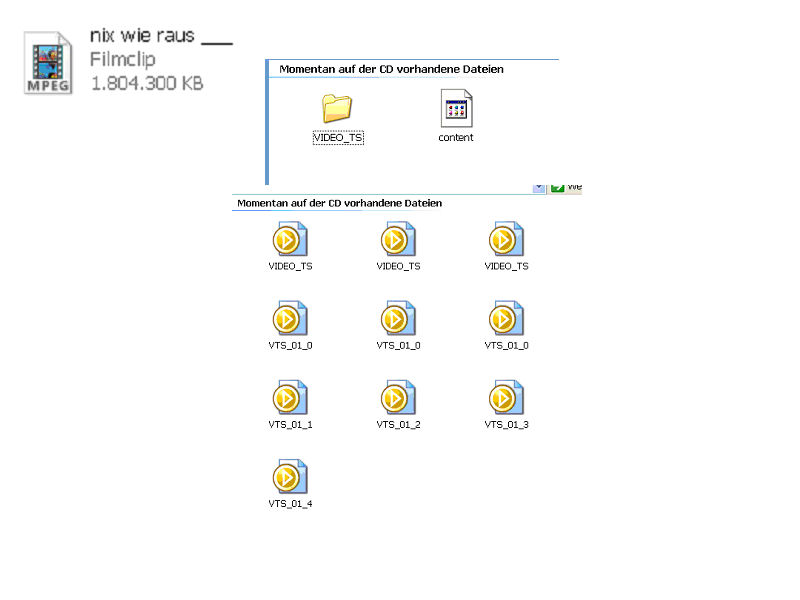This screenshot has width=800, height=600.
Task: Open the VIDEO_TS yellow folder icon
Action: pyautogui.click(x=337, y=108)
